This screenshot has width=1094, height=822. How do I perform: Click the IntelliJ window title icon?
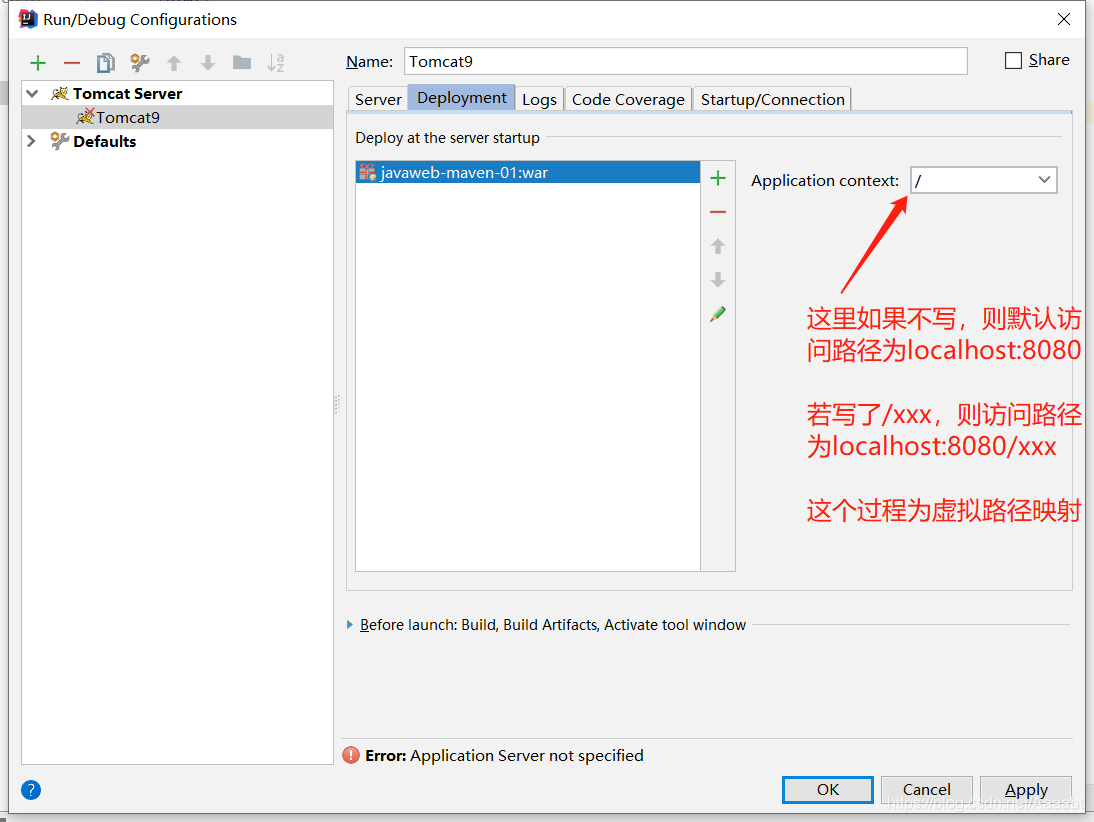click(27, 19)
